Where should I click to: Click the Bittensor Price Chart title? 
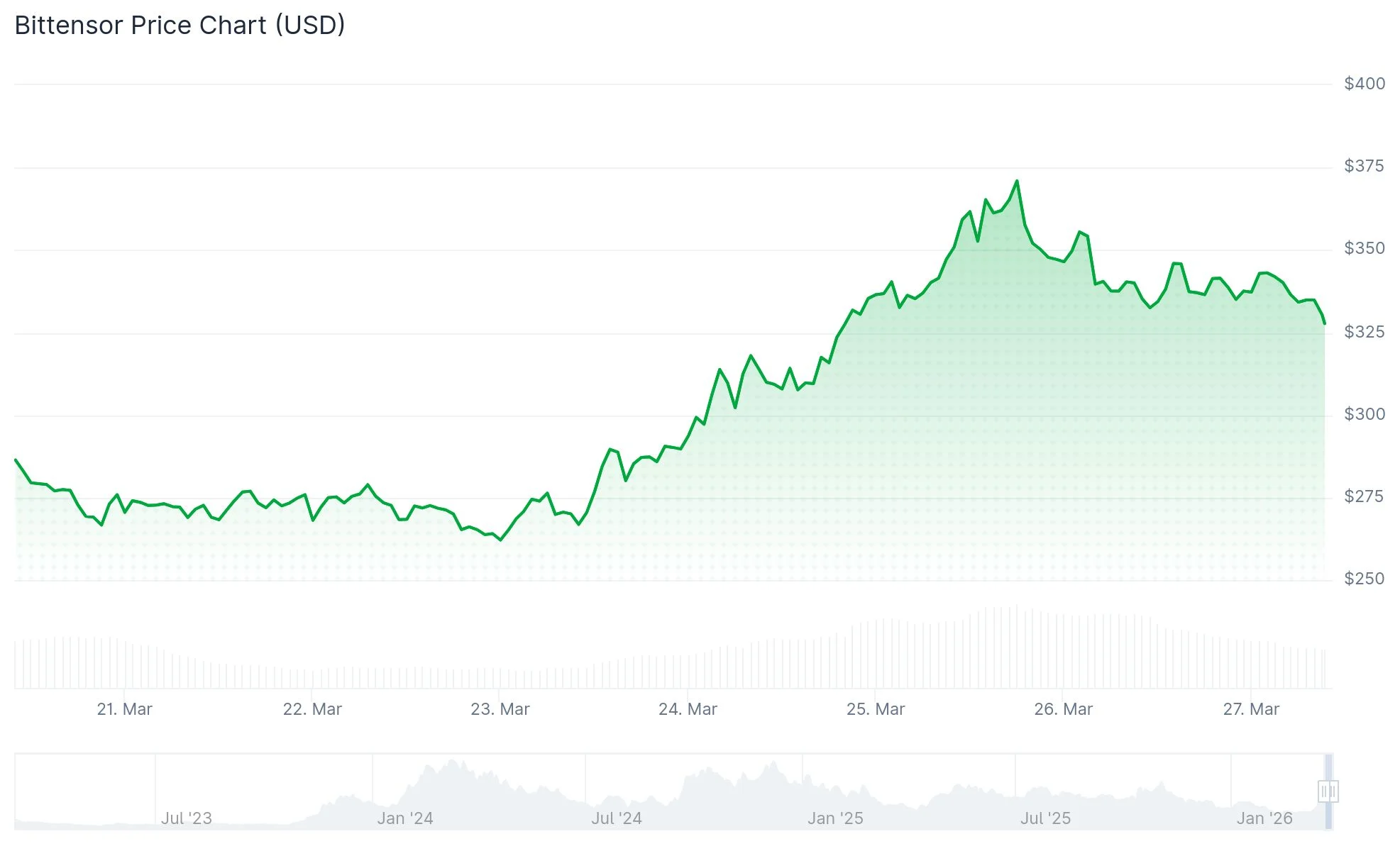tap(180, 26)
